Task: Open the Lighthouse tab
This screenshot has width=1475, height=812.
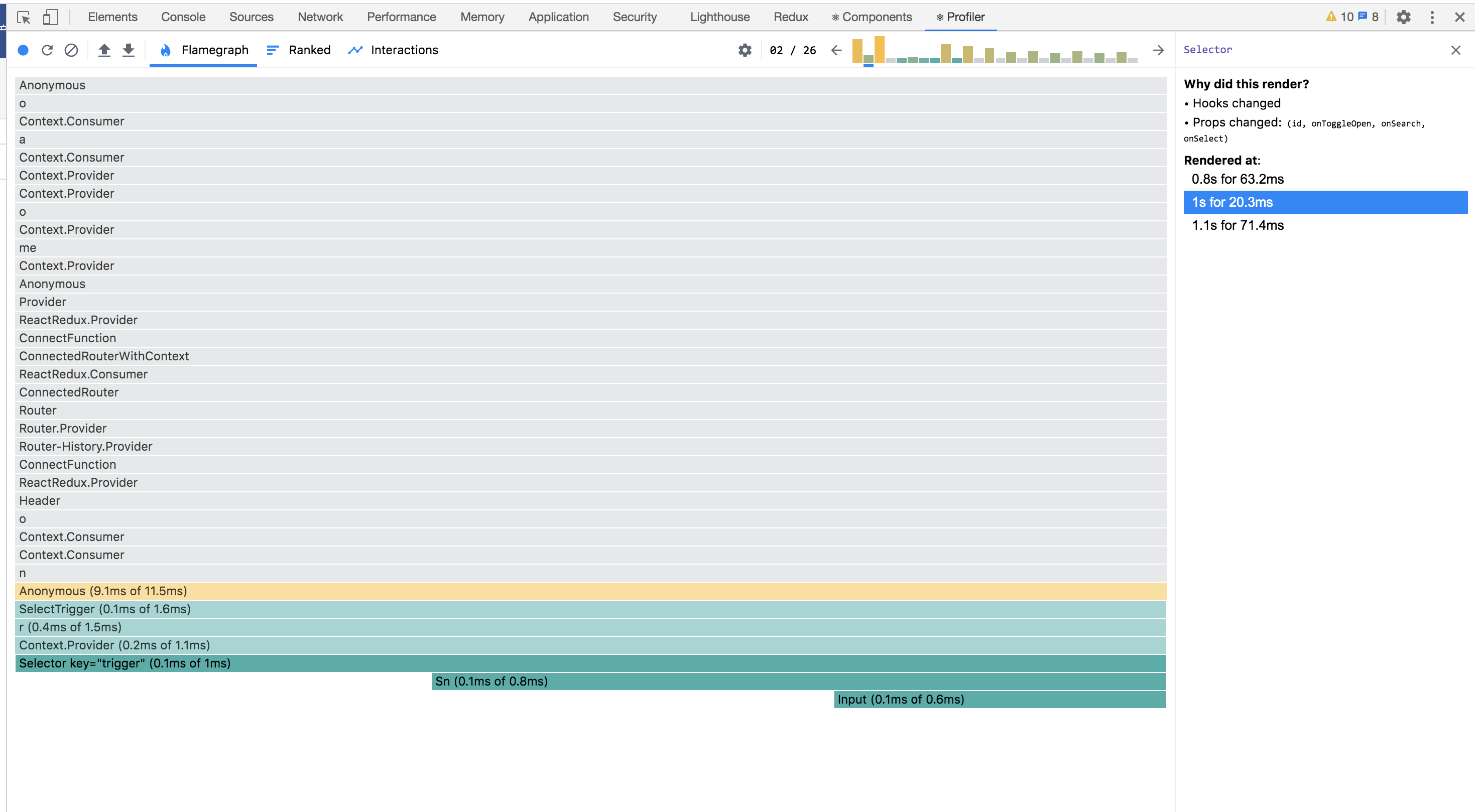Action: click(720, 17)
